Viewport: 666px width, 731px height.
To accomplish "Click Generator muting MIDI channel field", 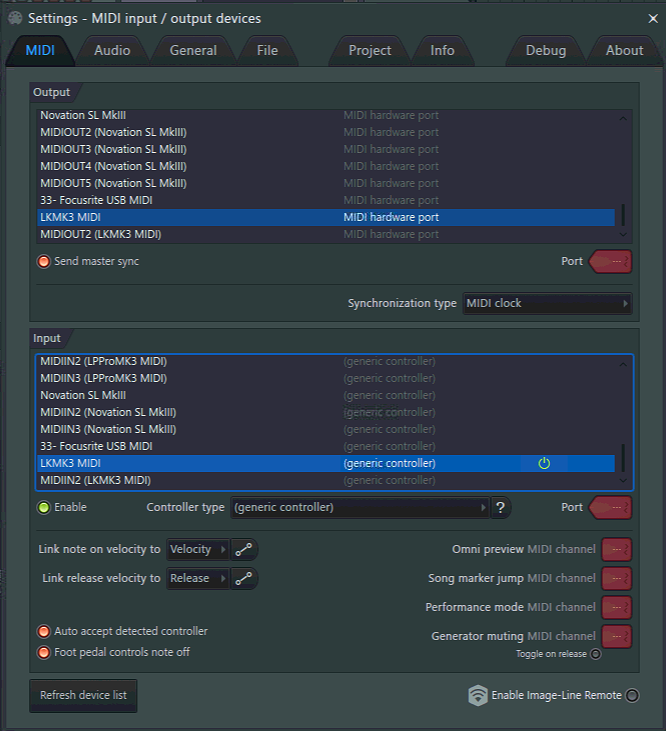I will [617, 636].
